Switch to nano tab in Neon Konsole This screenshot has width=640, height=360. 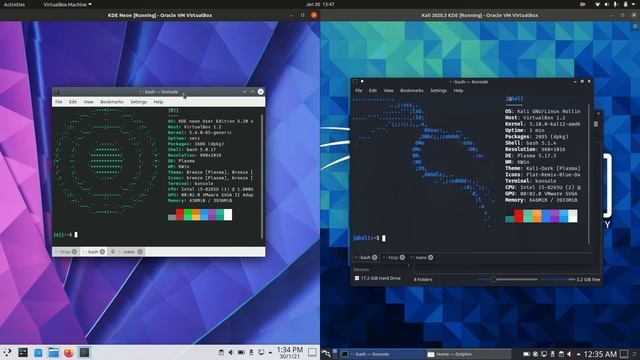127,252
